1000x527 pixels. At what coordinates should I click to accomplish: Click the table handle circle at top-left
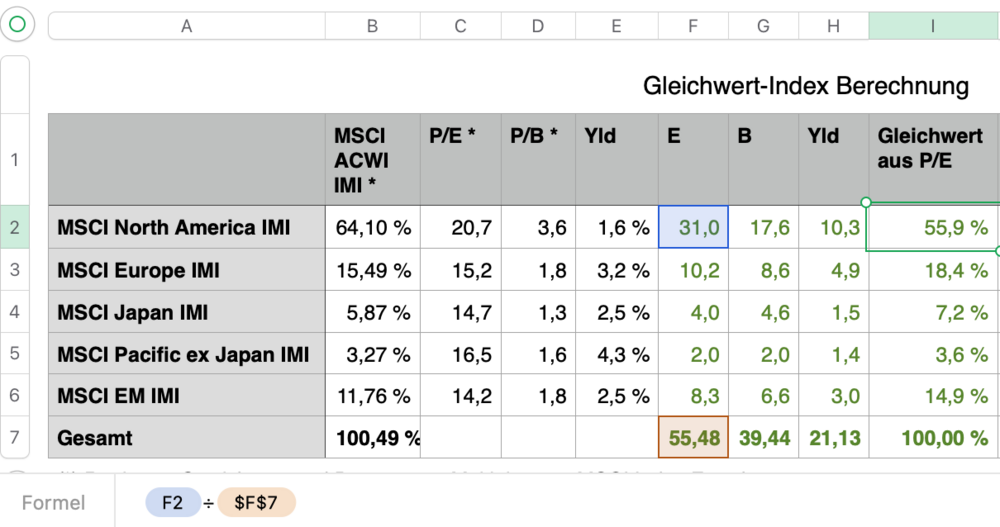(x=17, y=25)
